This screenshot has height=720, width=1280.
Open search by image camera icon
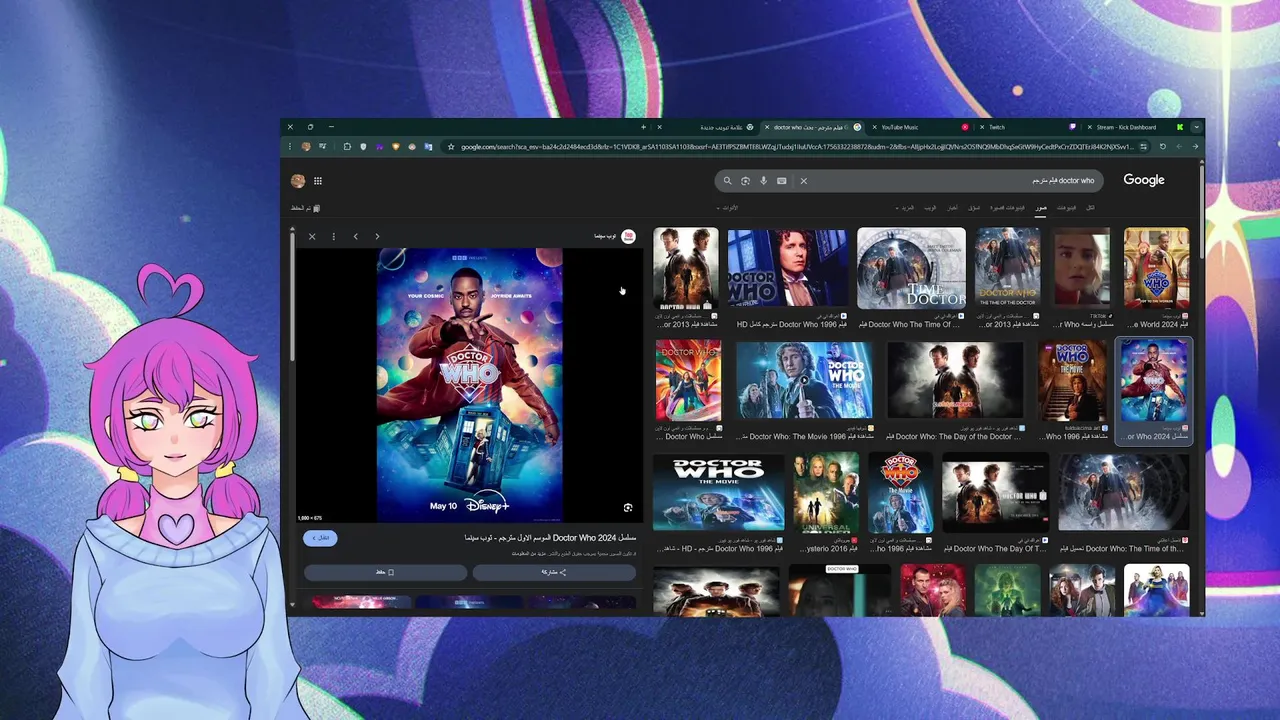745,181
